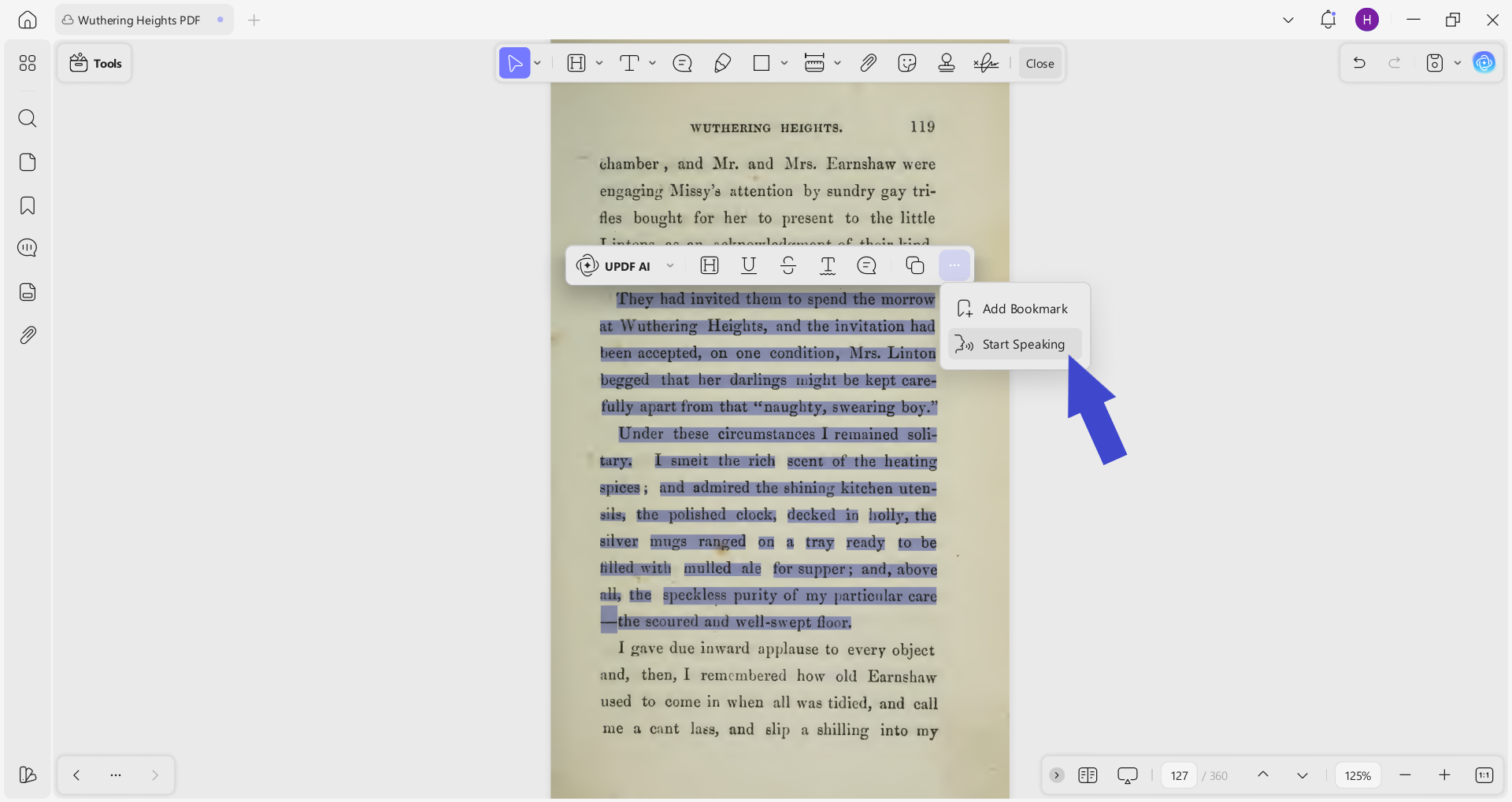Image resolution: width=1512 pixels, height=802 pixels.
Task: Open the UPDF AI assistant icon
Action: tap(1484, 63)
